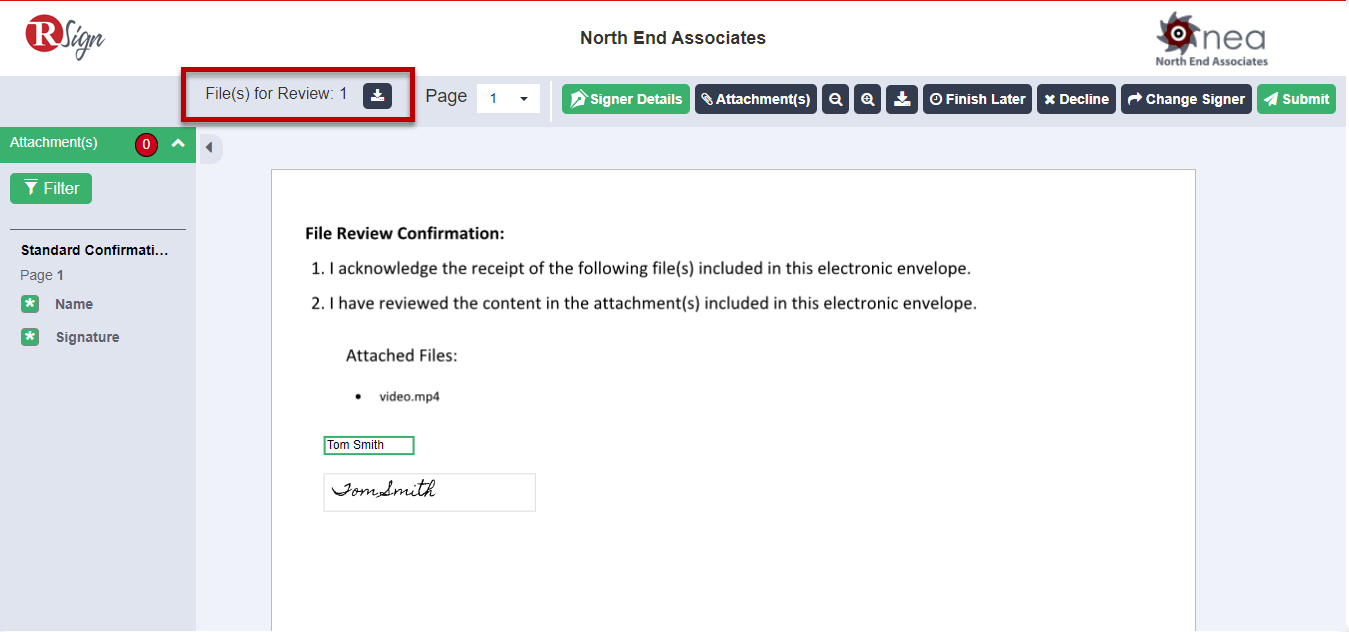Zoom out of the document
This screenshot has width=1349, height=632.
click(835, 99)
